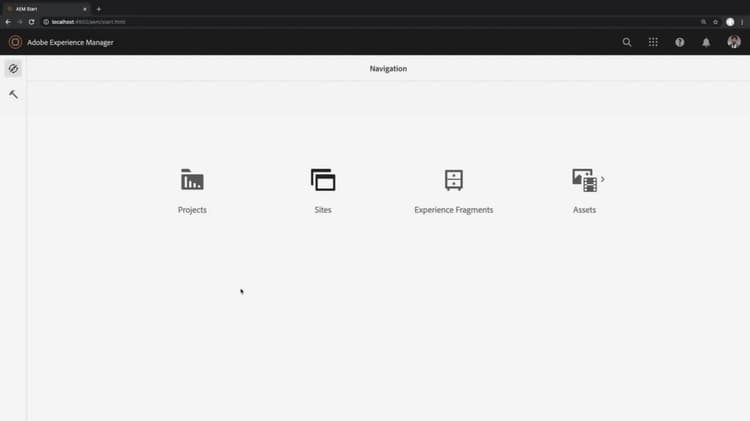This screenshot has width=750, height=421.
Task: Open the user profile avatar menu
Action: tap(734, 42)
